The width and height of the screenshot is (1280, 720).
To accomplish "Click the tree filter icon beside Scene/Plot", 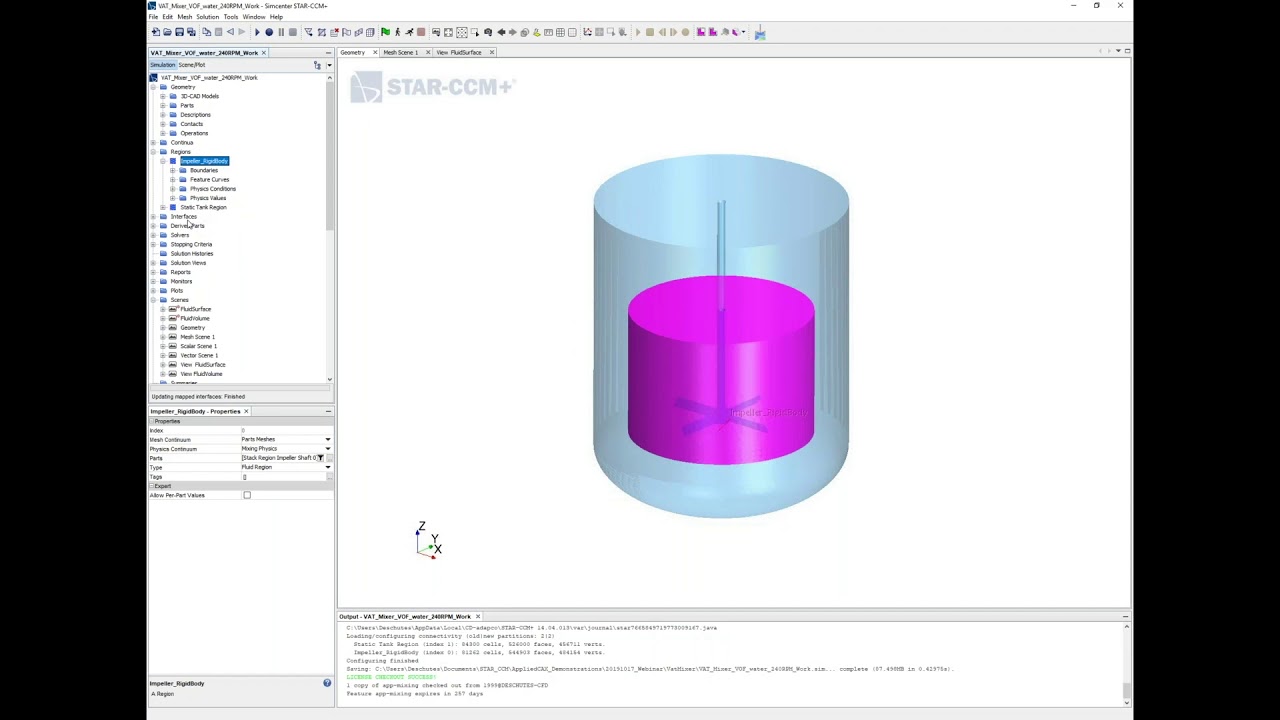I will click(318, 65).
